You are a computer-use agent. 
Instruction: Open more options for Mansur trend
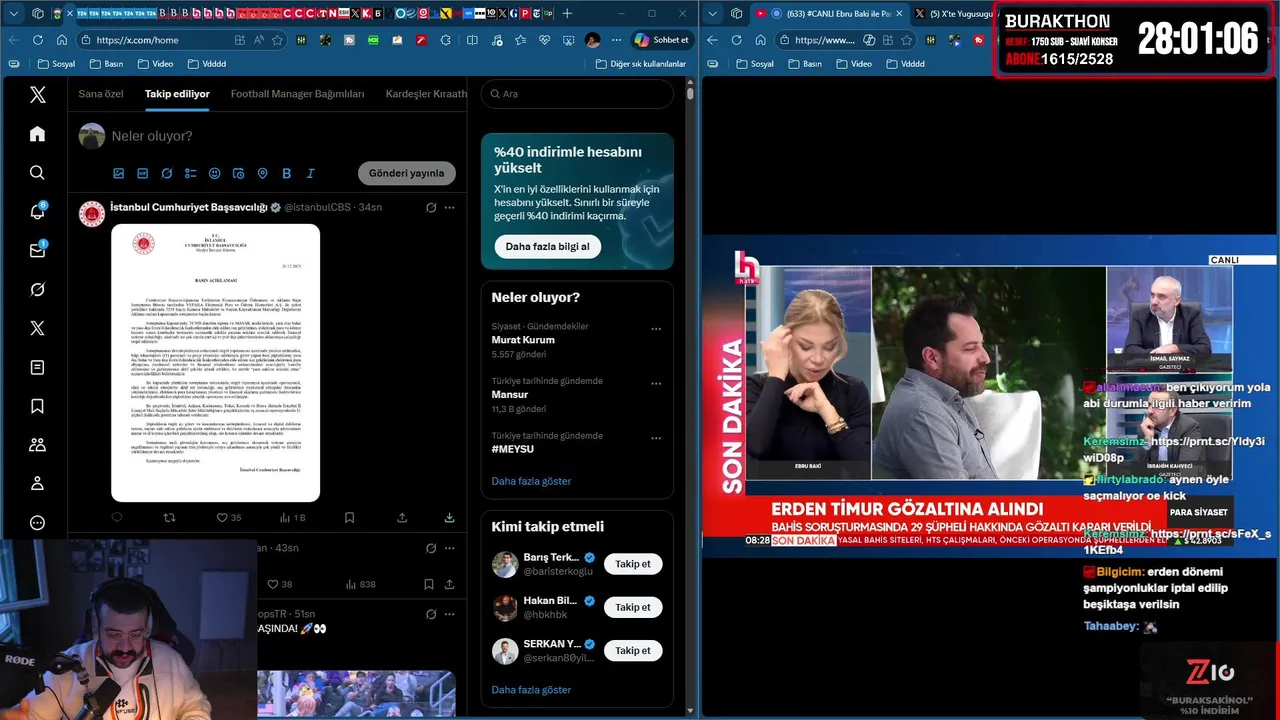tap(656, 383)
